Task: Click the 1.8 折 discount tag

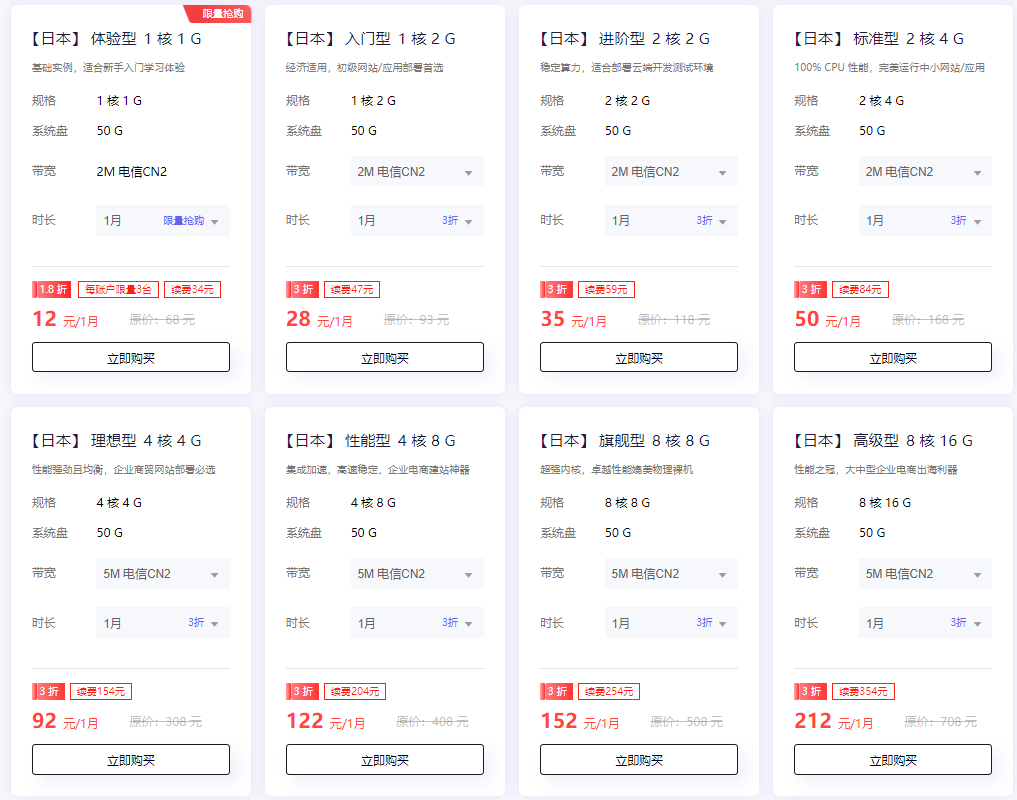Action: tap(52, 289)
